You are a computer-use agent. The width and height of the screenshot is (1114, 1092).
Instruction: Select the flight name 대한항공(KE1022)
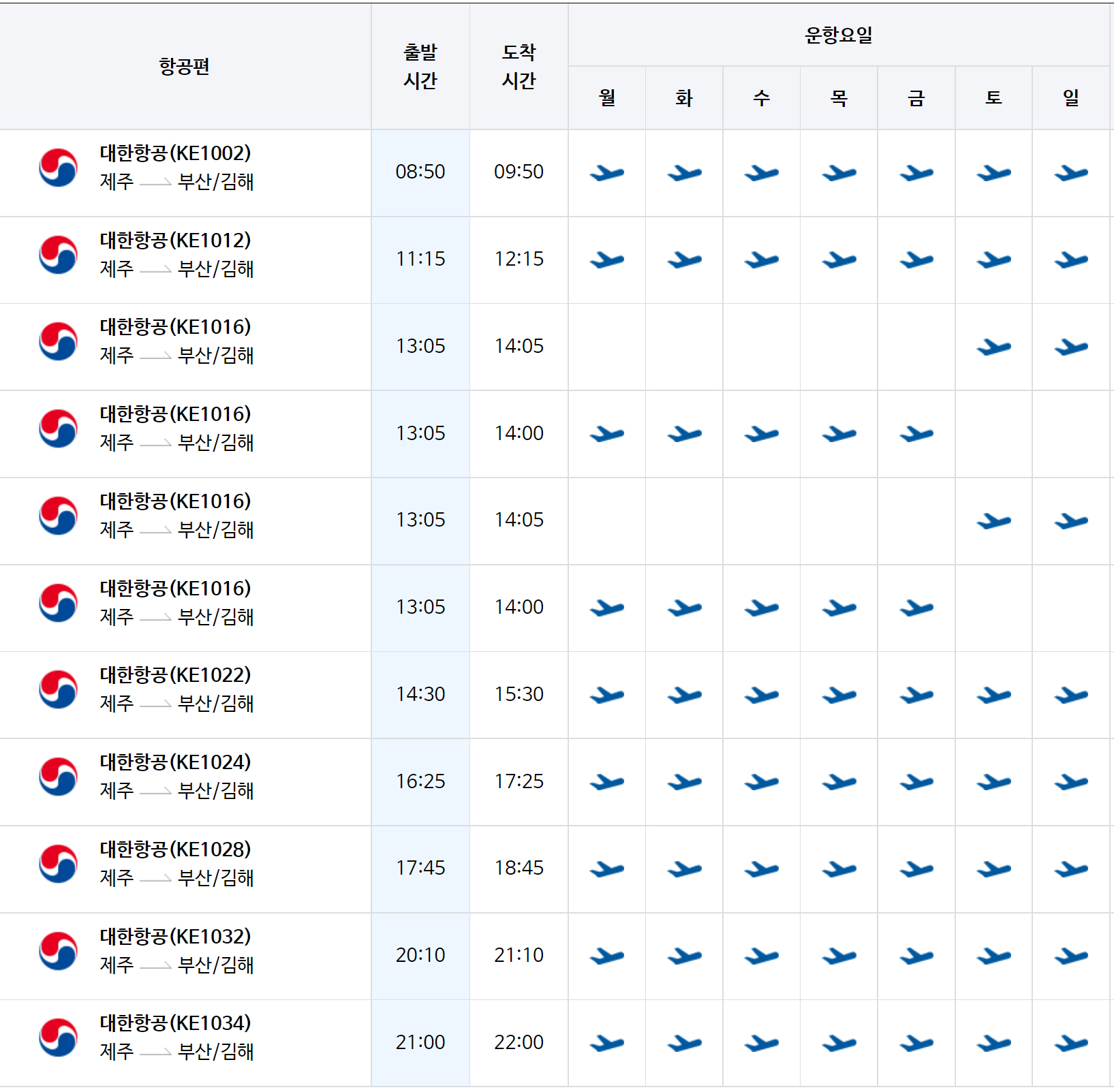coord(176,675)
